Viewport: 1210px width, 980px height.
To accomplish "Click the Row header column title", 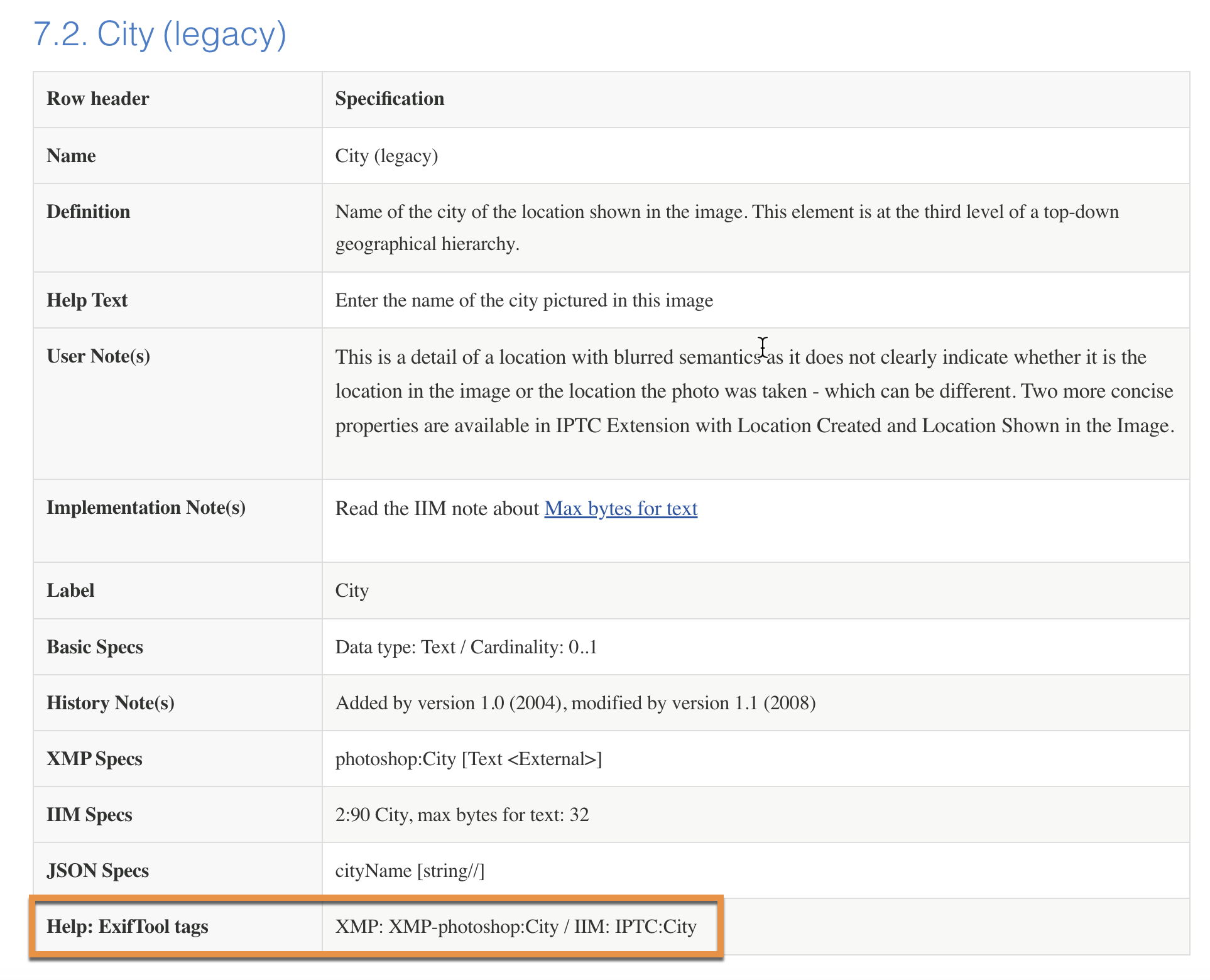I will 97,99.
